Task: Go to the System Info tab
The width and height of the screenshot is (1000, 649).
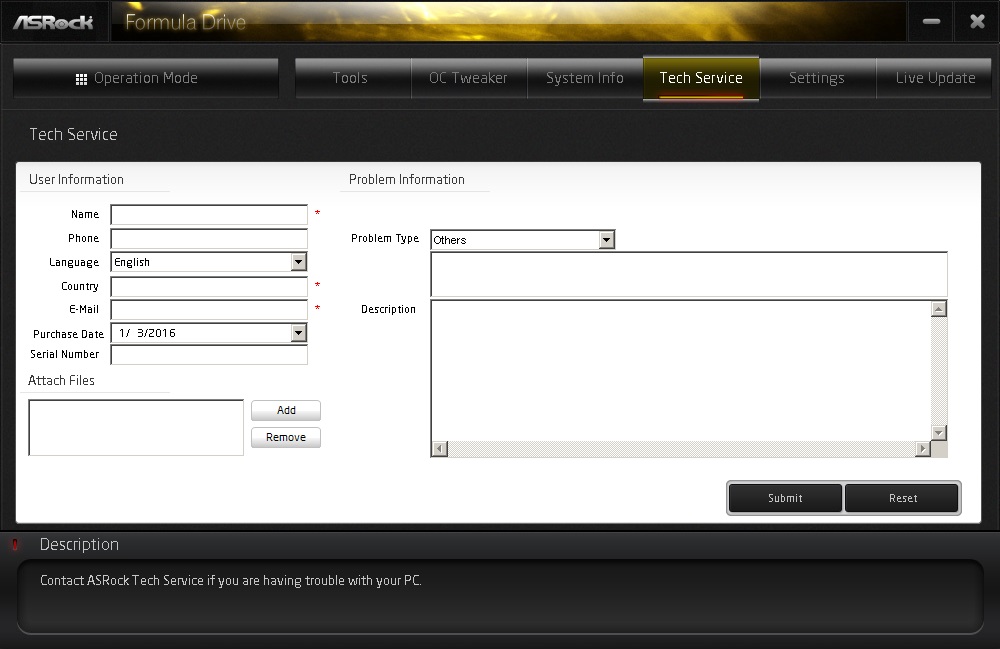Action: [x=585, y=78]
